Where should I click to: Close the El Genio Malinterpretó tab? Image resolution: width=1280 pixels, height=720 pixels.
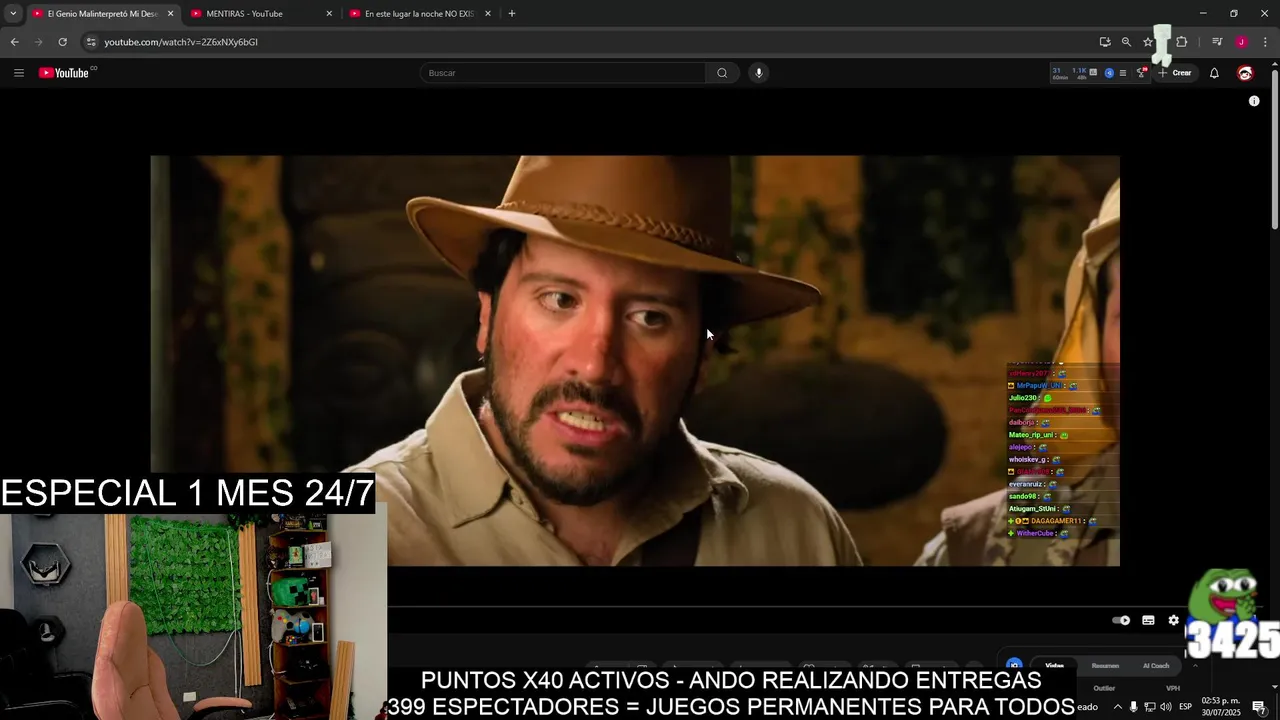[x=170, y=14]
